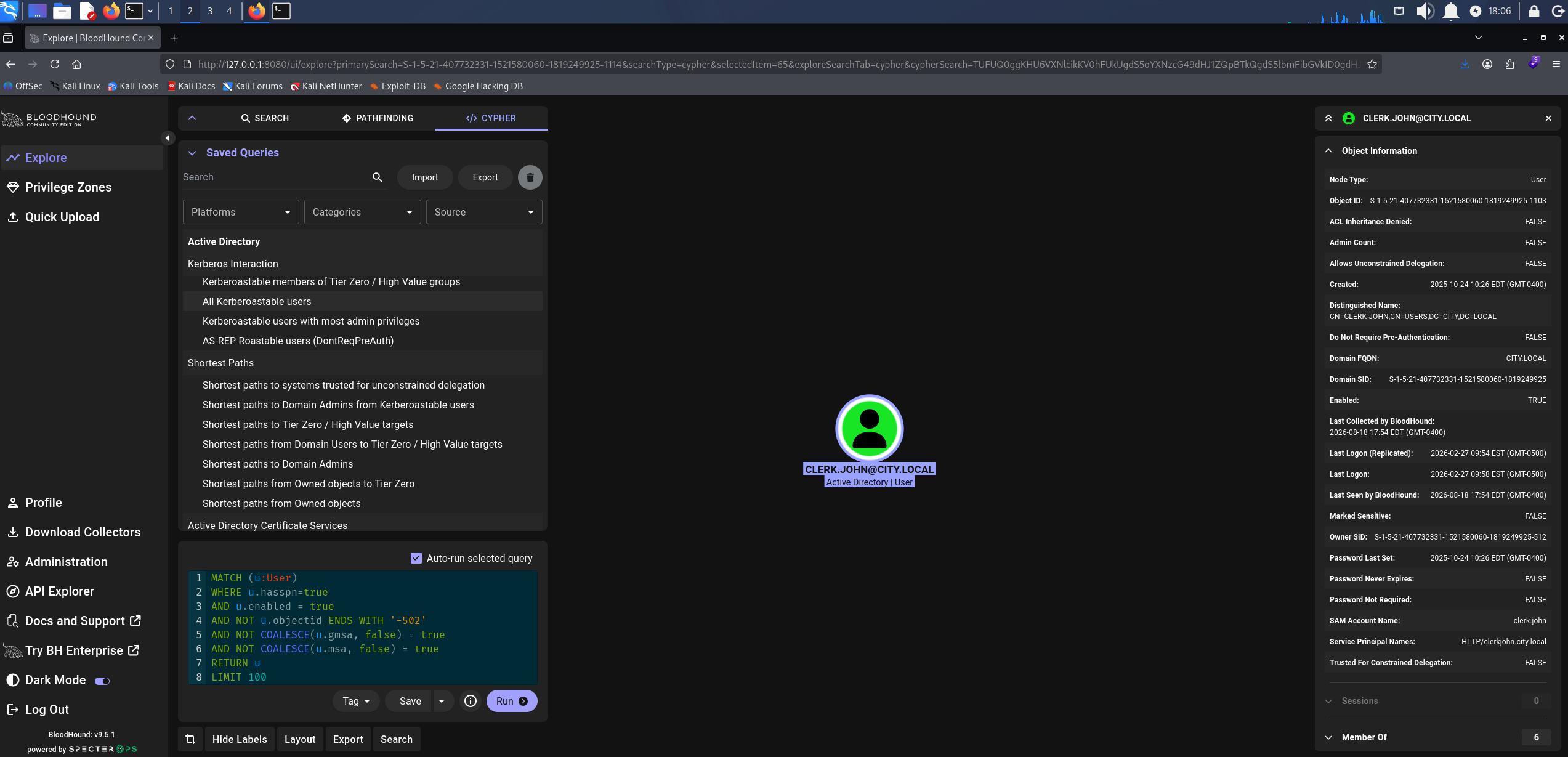Screen dimensions: 1568x757
Task: Bookmark this page with star icon
Action: click(1372, 64)
